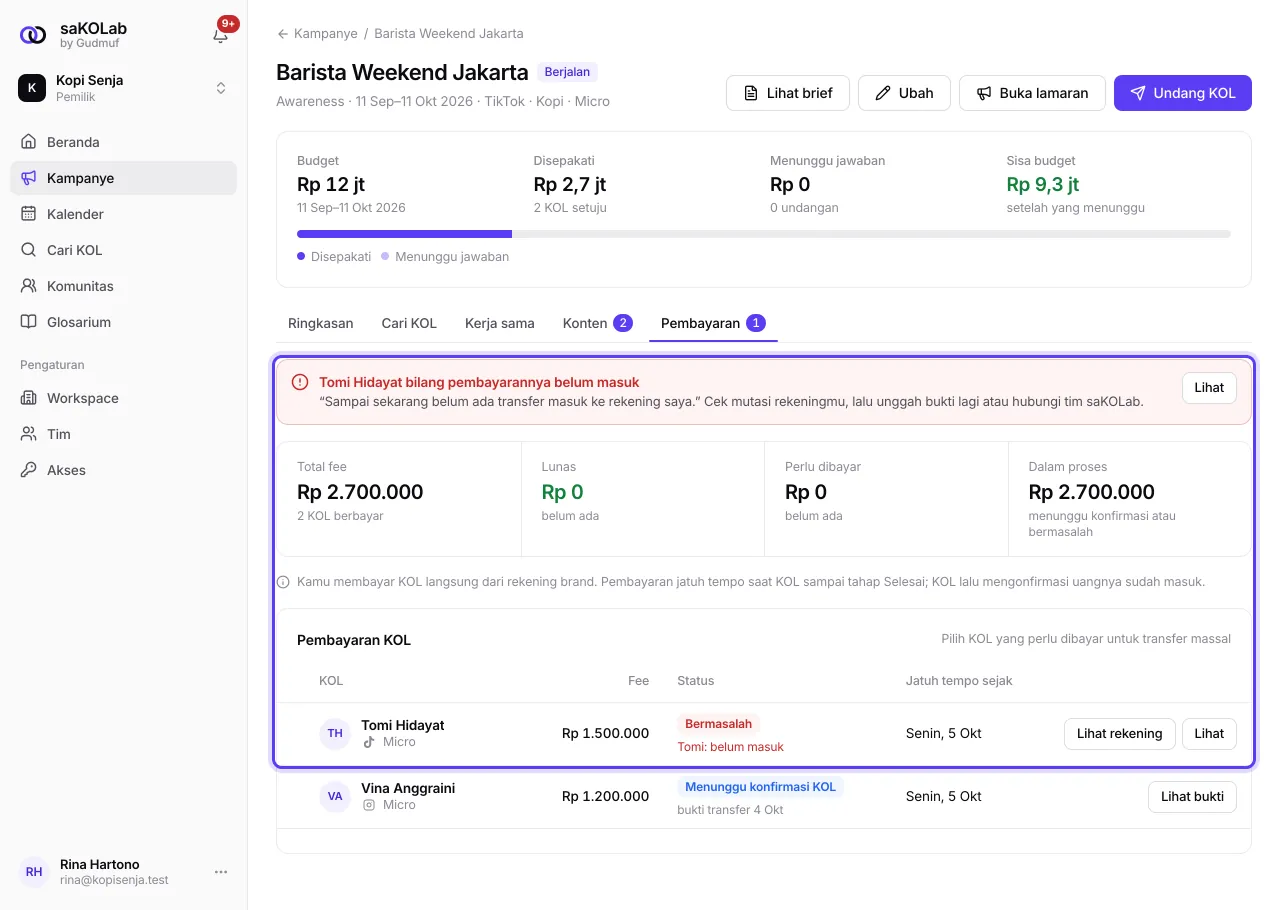Click the back arrow beside Kampanye breadcrumb
Screen dimensions: 1280x910
pos(283,34)
